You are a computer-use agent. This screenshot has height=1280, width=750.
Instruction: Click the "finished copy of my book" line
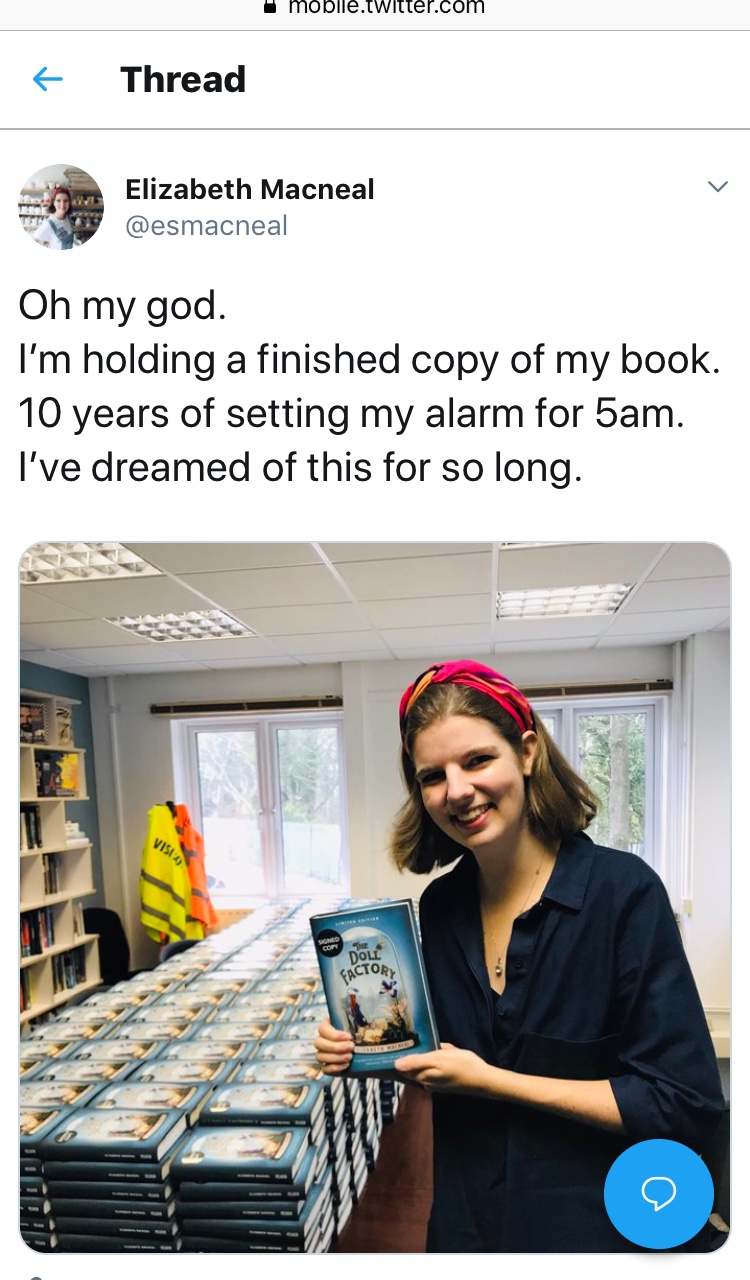(x=370, y=360)
